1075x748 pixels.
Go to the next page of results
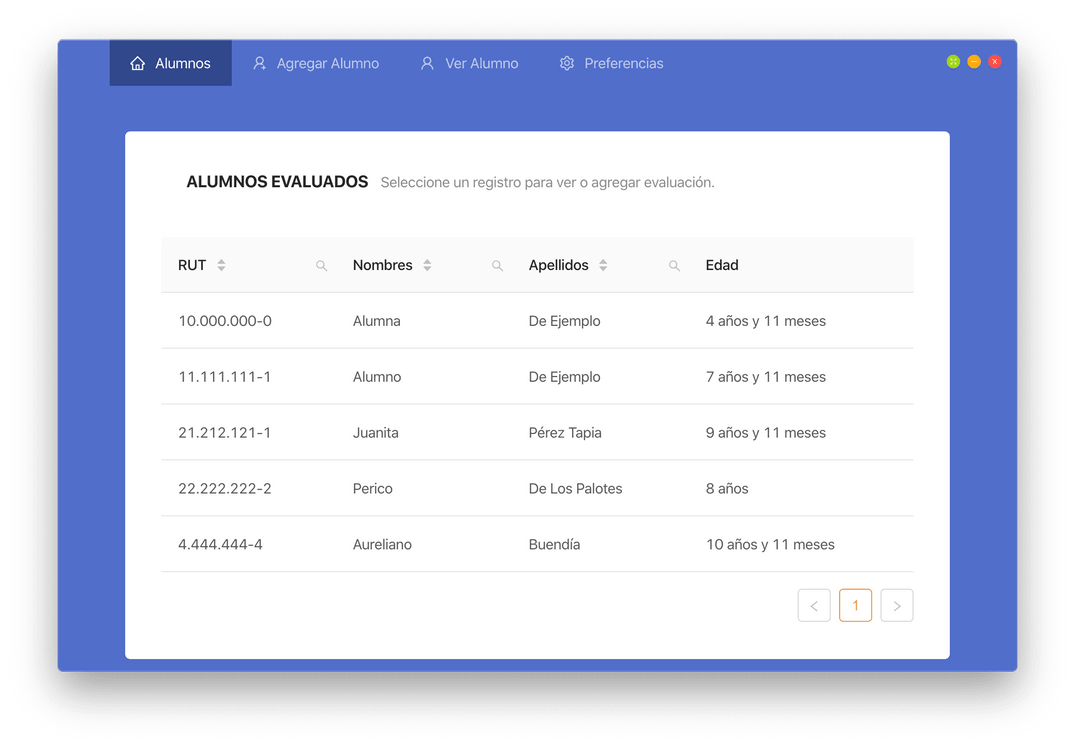tap(897, 605)
